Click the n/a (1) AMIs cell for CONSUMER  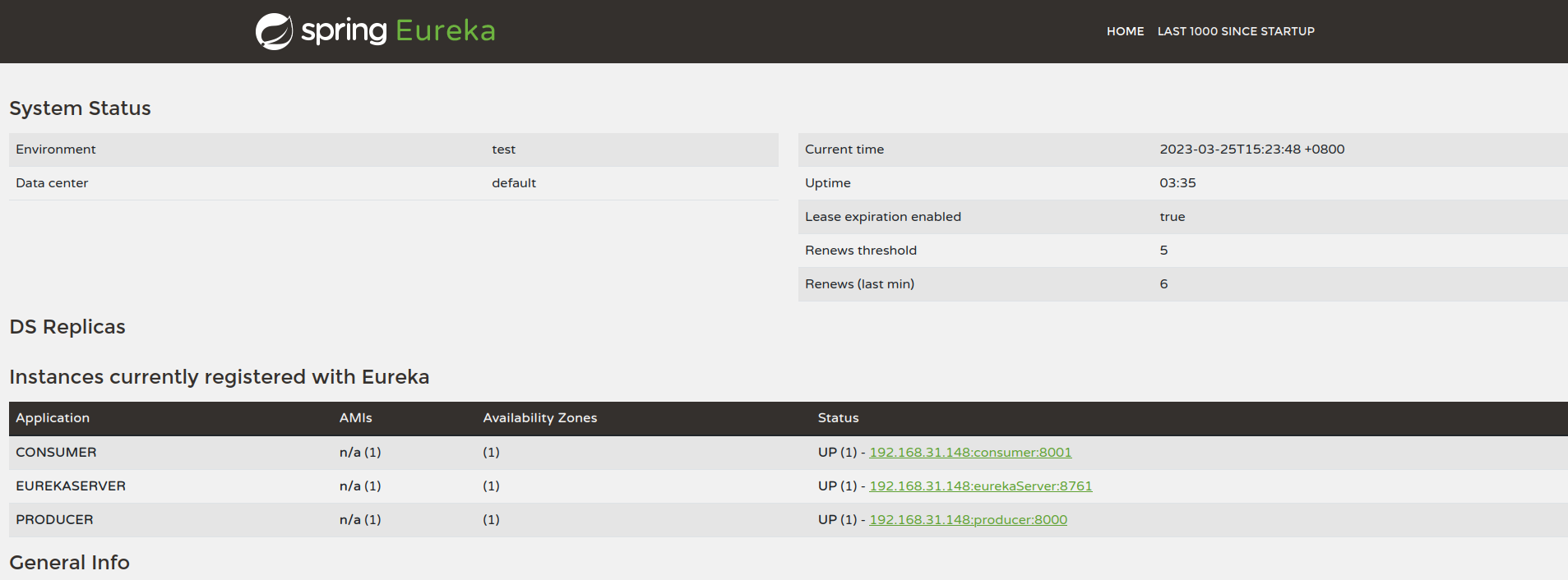360,453
